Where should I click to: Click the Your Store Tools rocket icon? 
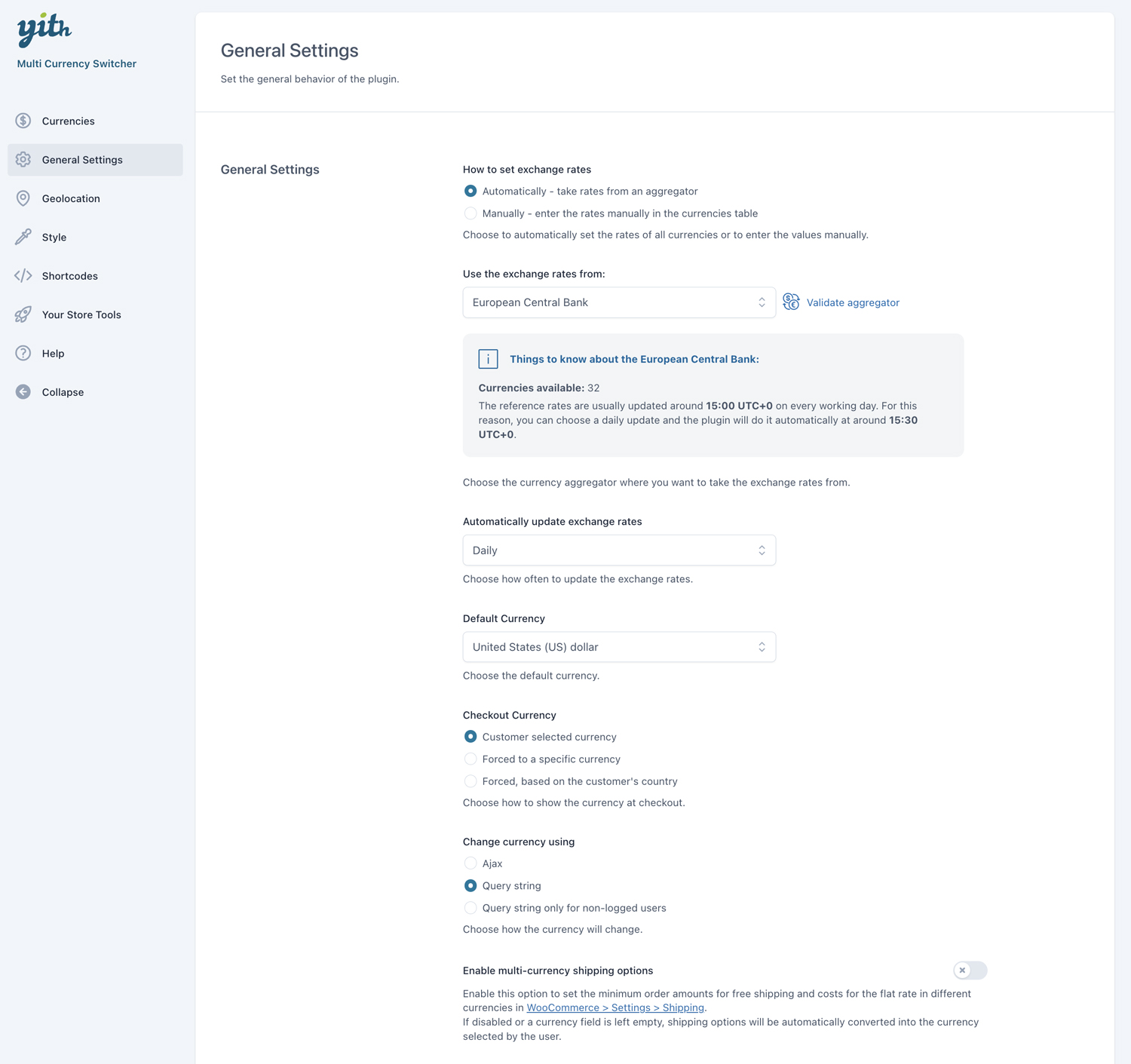tap(23, 314)
